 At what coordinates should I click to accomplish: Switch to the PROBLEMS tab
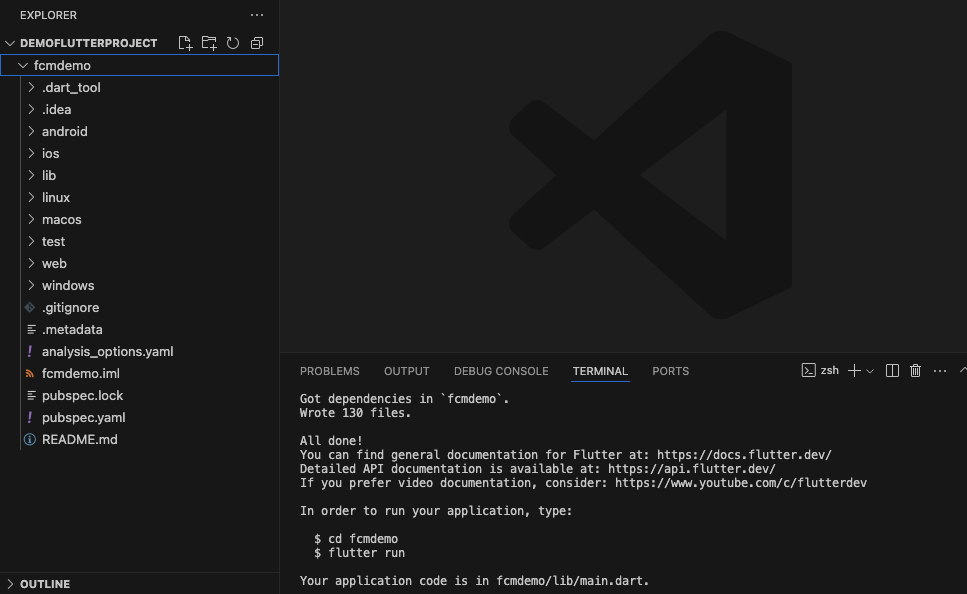coord(329,371)
